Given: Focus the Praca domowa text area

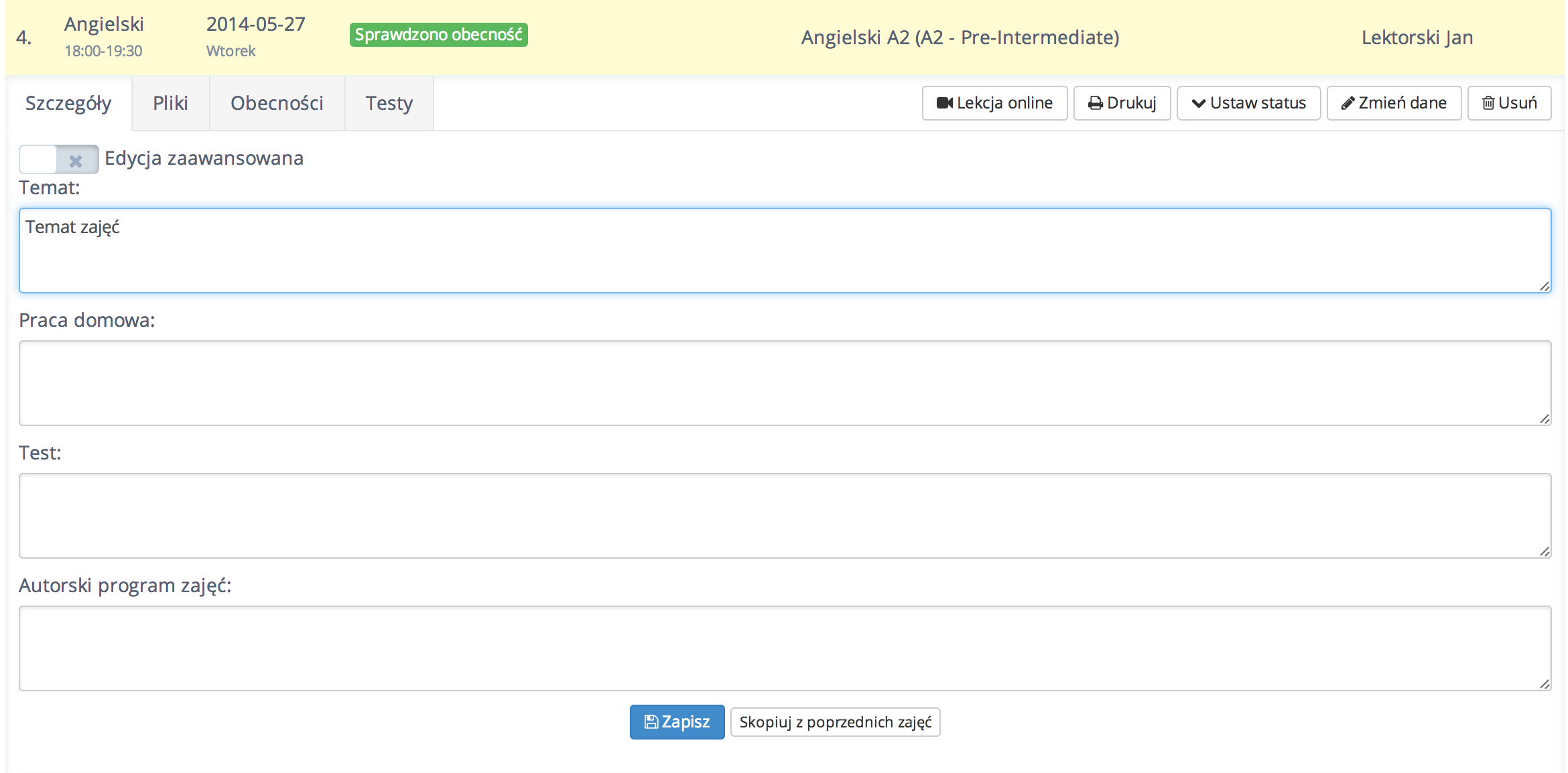Looking at the screenshot, I should tap(784, 383).
